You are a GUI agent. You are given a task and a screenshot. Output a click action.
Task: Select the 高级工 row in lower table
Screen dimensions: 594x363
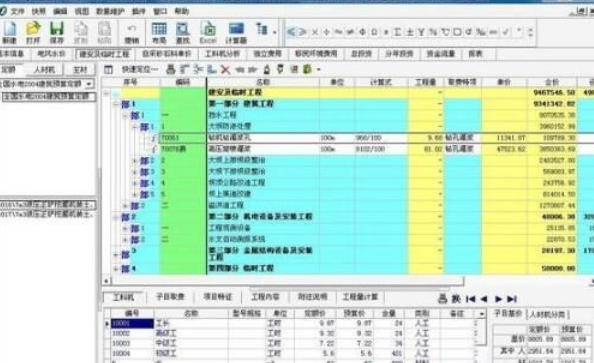[294, 333]
